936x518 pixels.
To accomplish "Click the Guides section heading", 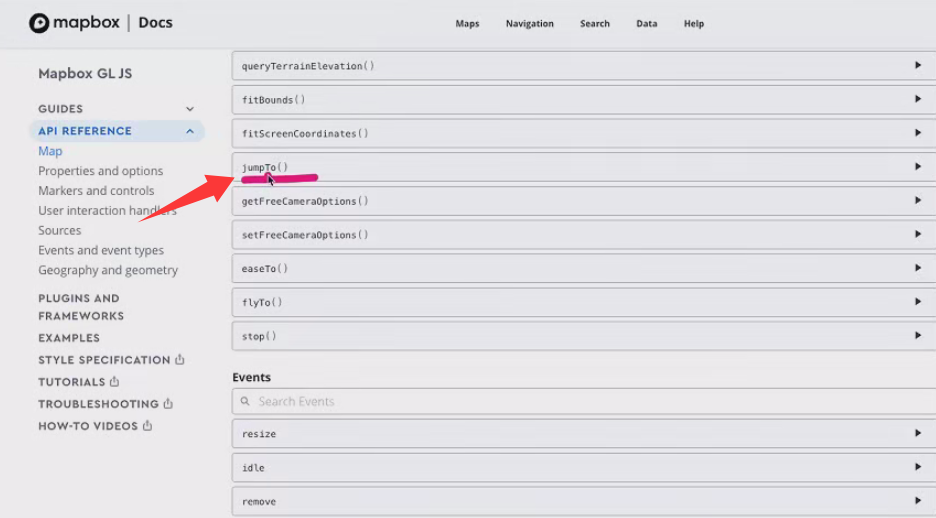I will 61,109.
